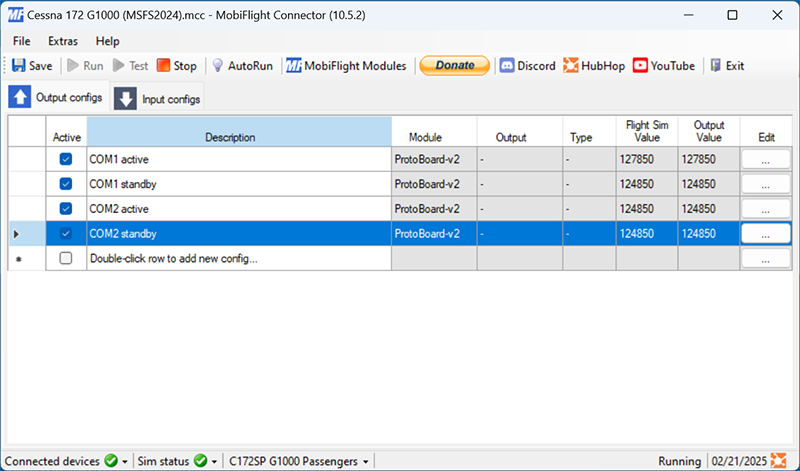The image size is (800, 471).
Task: Click the yellow Donate button
Action: coord(455,65)
